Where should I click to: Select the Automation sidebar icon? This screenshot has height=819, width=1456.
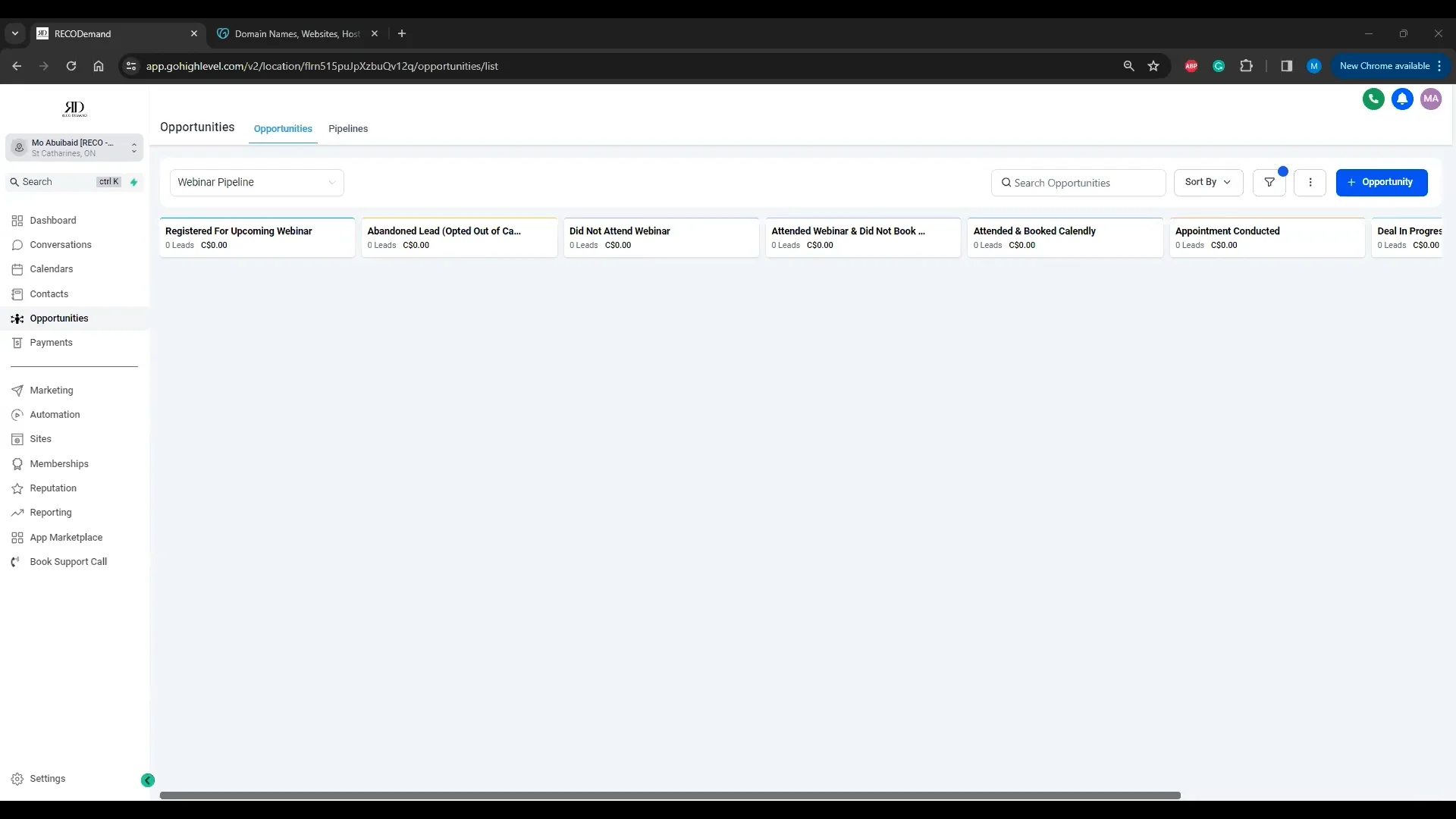coord(17,415)
